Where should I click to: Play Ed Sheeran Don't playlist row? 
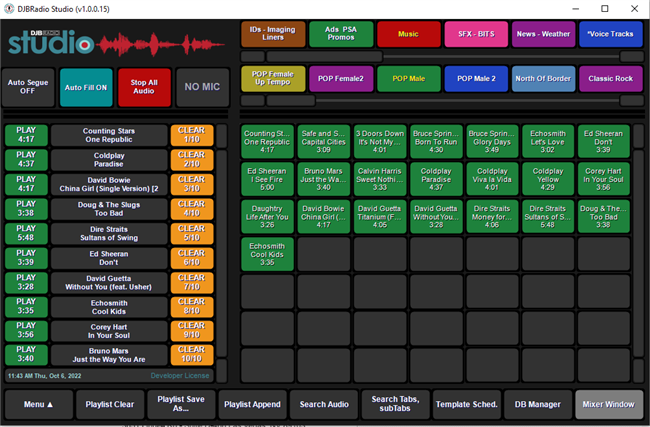26,258
